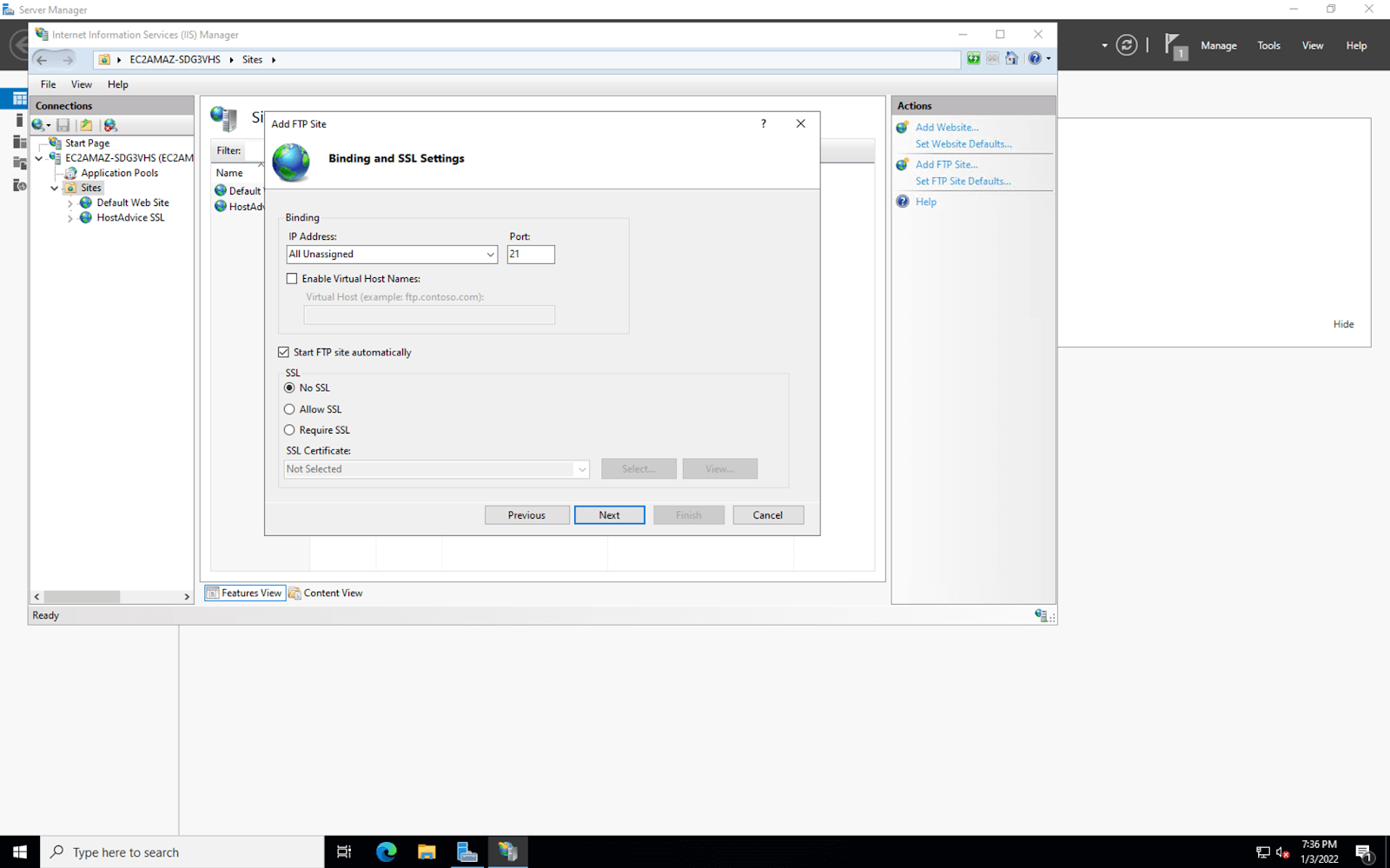Expand the Default Web Site node
Image resolution: width=1390 pixels, height=868 pixels.
point(70,203)
